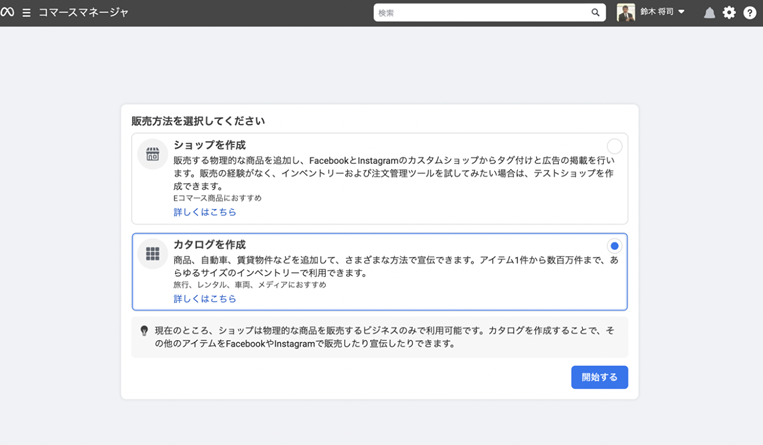
Task: Click the カタログを作成 option heading
Action: [209, 245]
